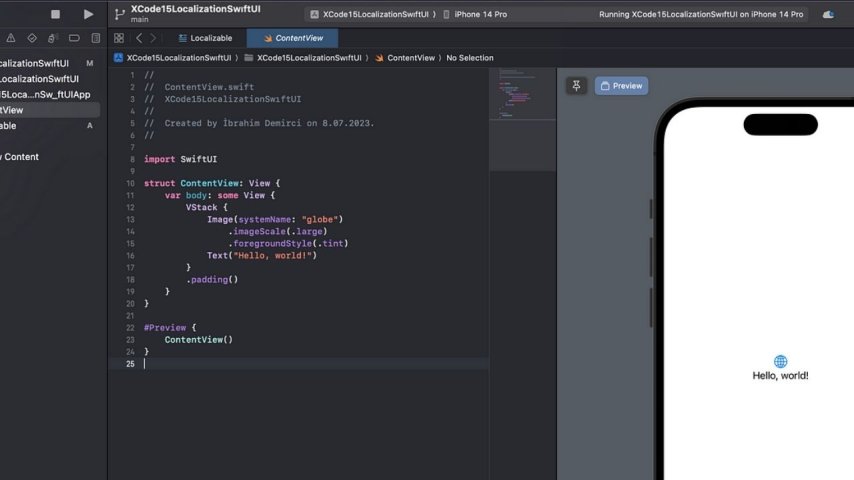854x480 pixels.
Task: Click the .foregroundStyle(.tint) line
Action: coord(288,244)
